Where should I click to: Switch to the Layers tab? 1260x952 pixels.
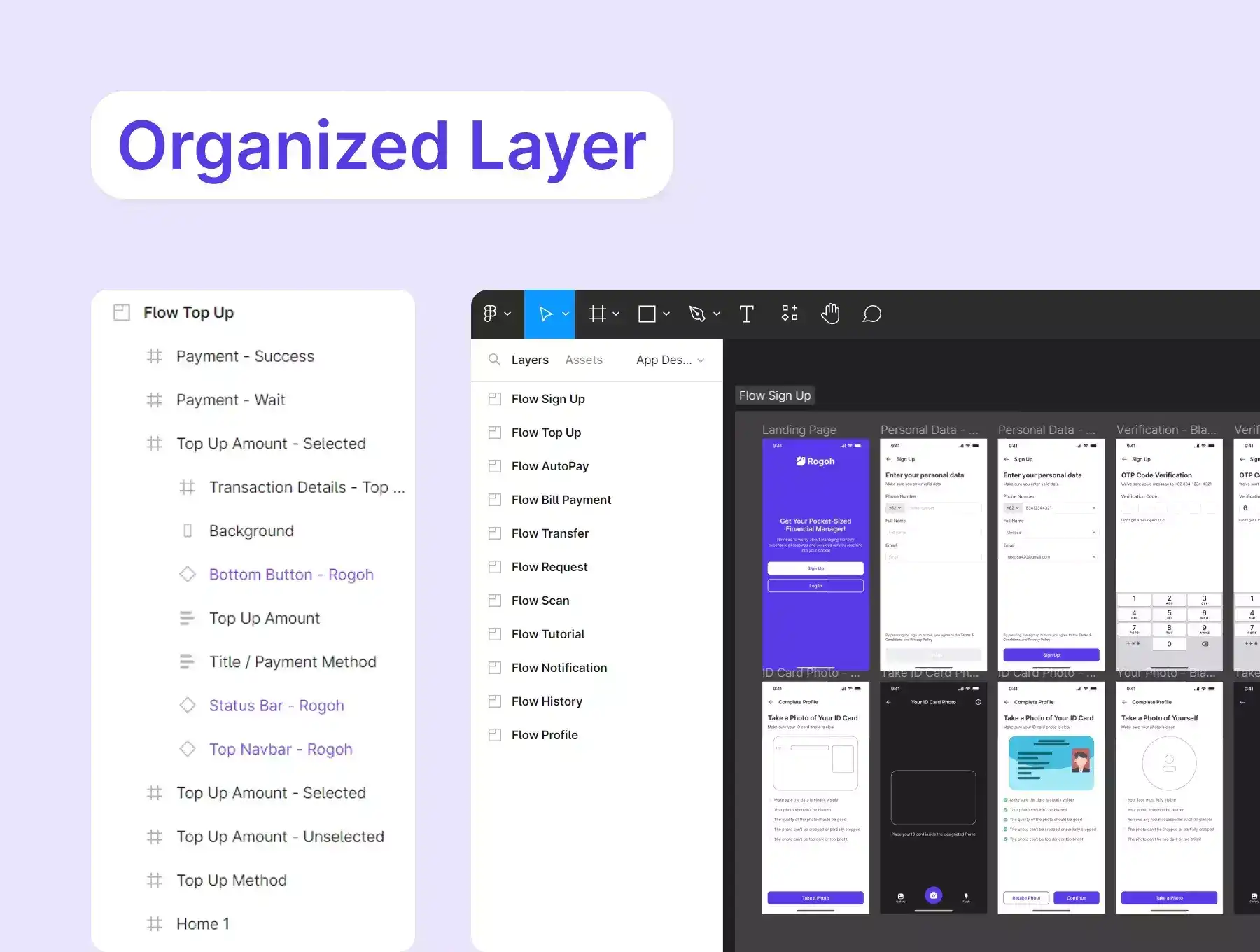point(529,360)
